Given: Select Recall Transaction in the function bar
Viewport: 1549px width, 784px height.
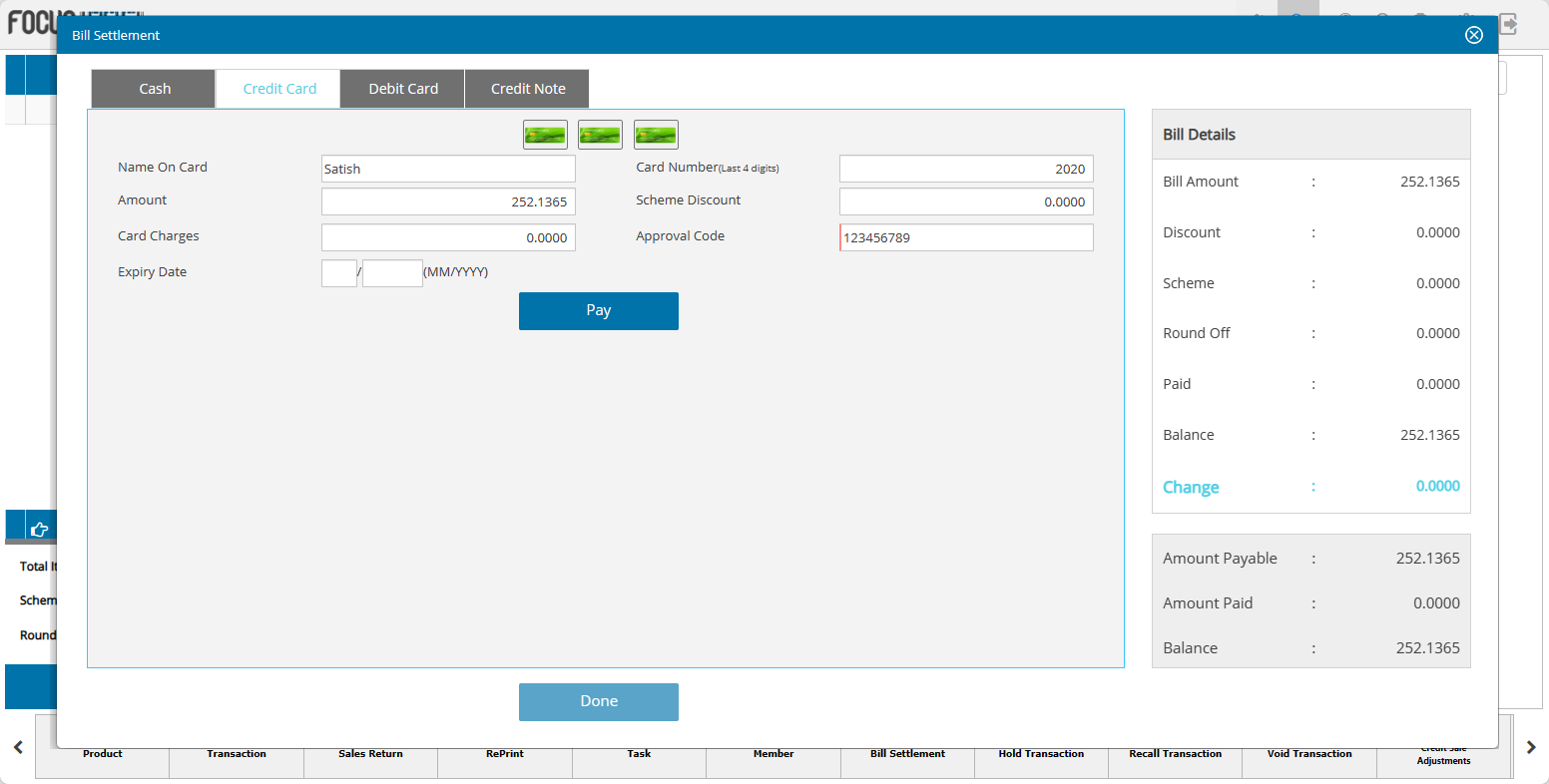Looking at the screenshot, I should pos(1176,754).
